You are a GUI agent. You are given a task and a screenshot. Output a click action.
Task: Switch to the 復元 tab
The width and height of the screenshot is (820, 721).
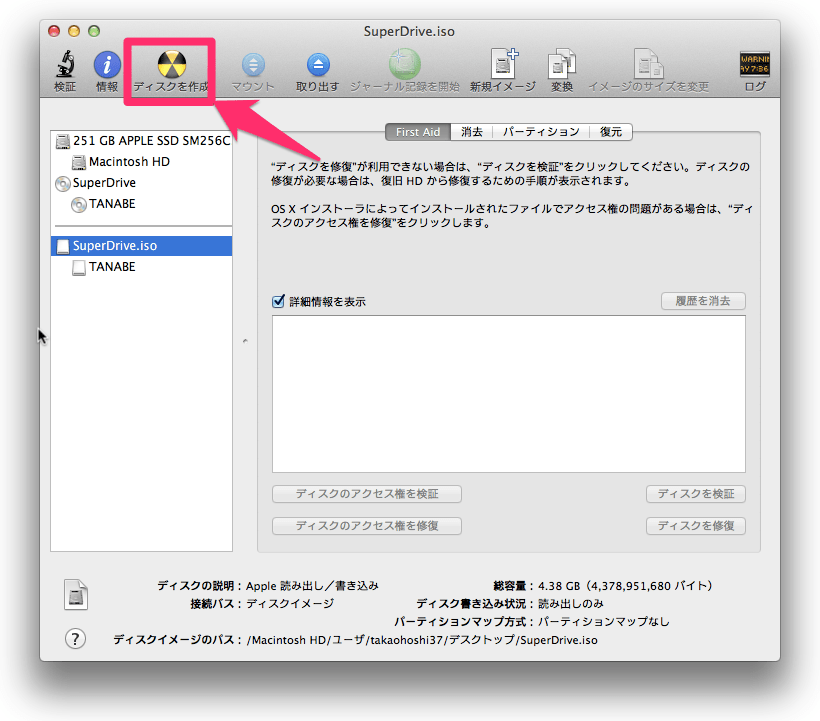(611, 132)
